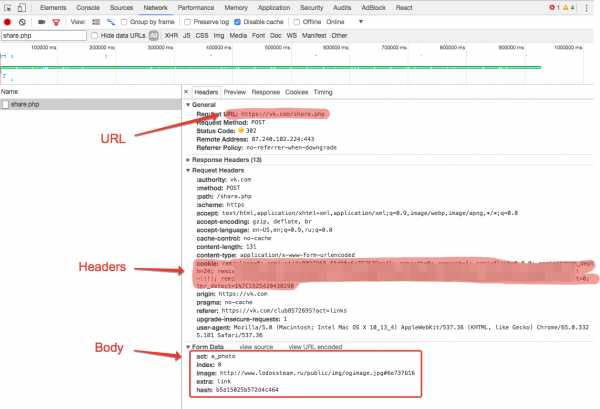Open the DevTools three-dot menu

[x=586, y=7]
